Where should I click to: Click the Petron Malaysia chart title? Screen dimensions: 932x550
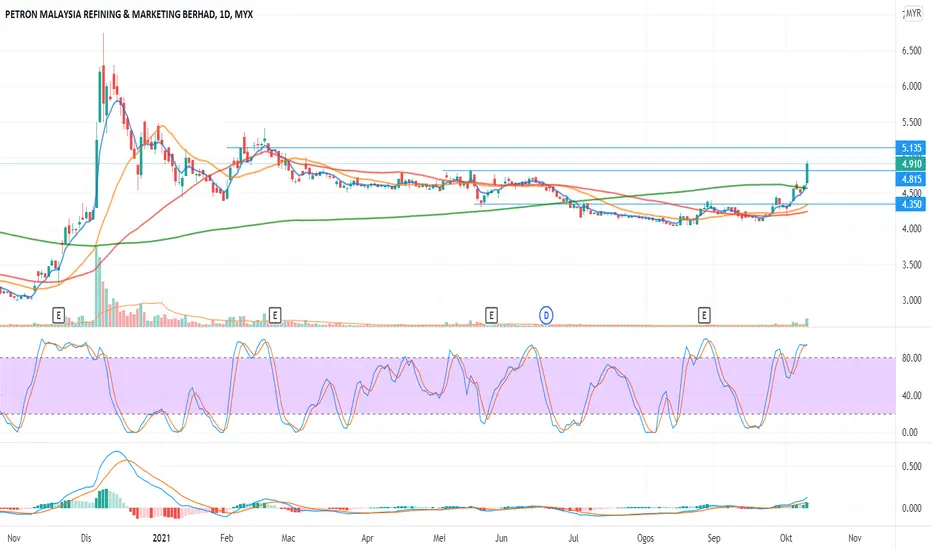coord(129,14)
